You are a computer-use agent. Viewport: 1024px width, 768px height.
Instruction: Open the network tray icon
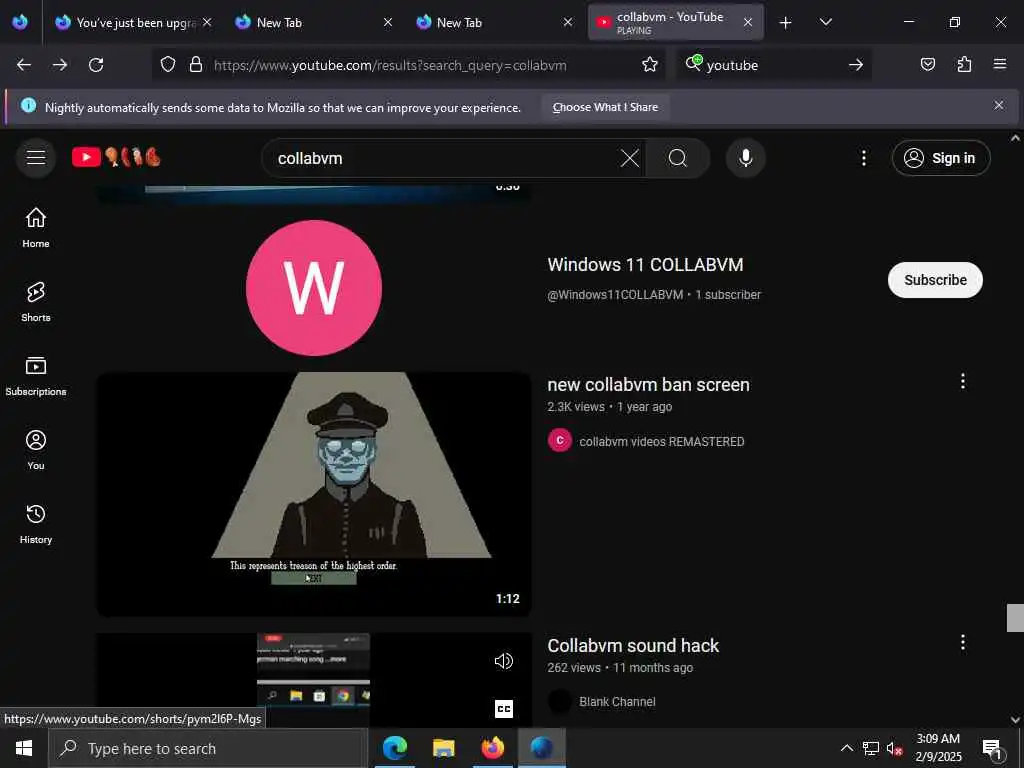click(x=871, y=749)
